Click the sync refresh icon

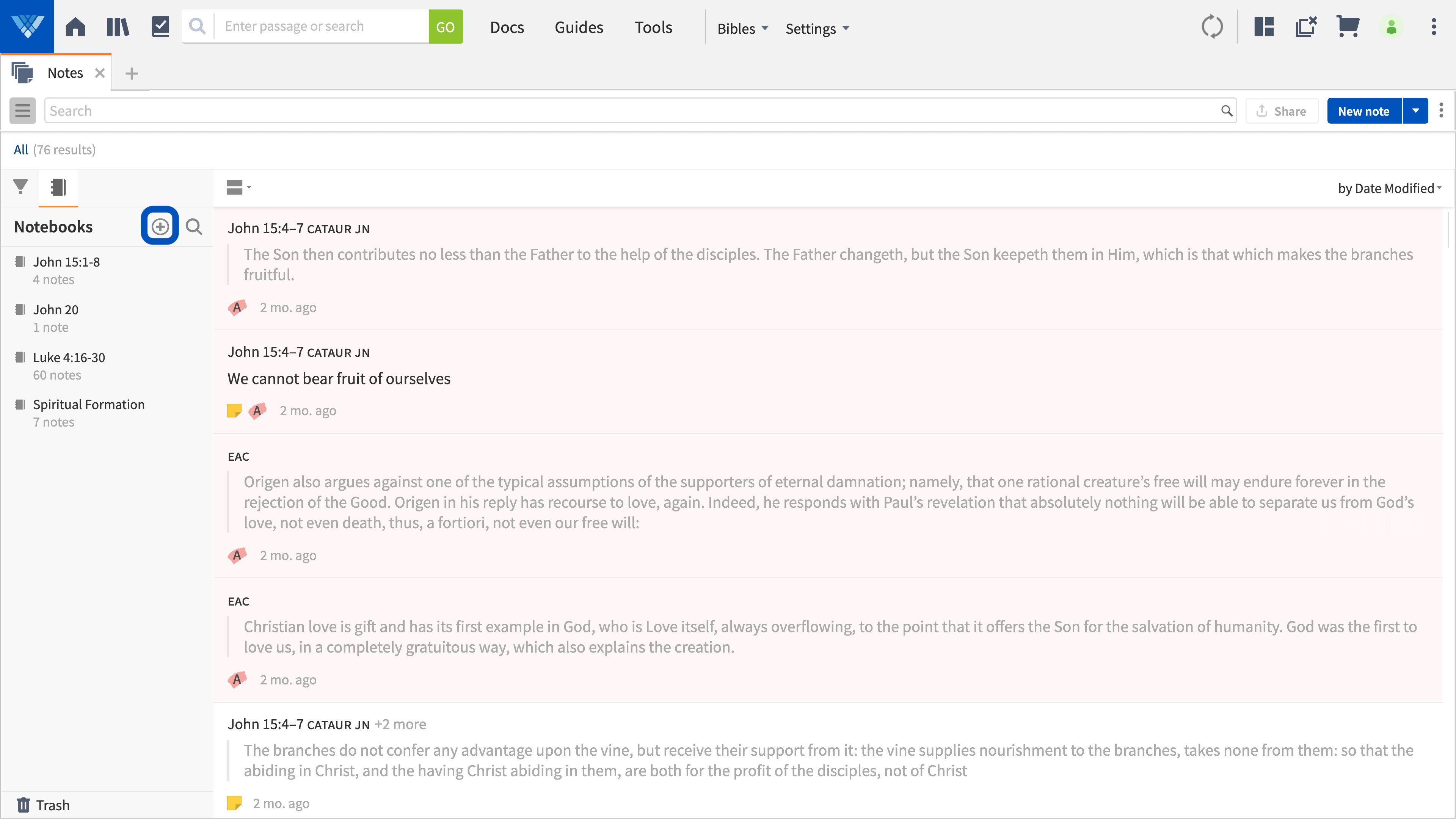[x=1212, y=27]
